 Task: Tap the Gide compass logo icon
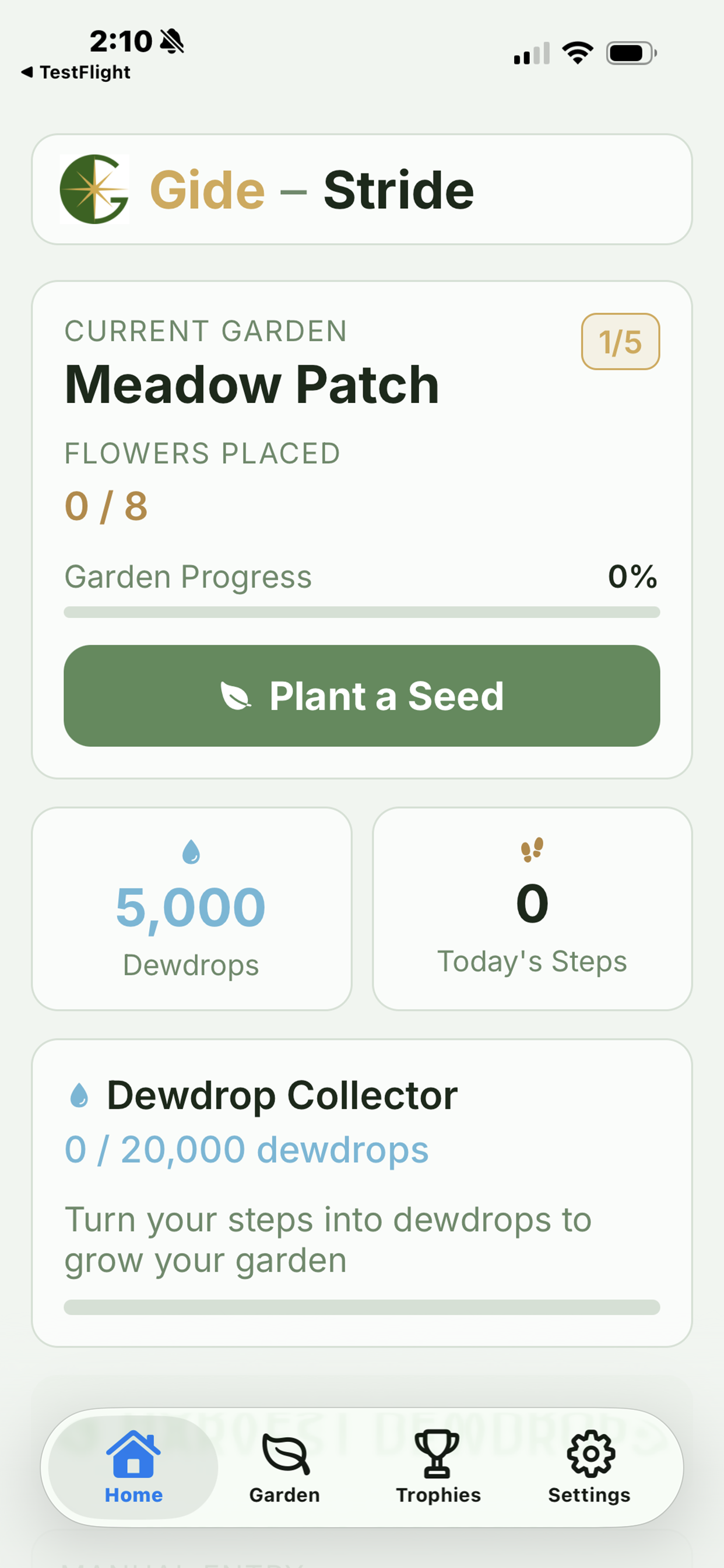94,190
